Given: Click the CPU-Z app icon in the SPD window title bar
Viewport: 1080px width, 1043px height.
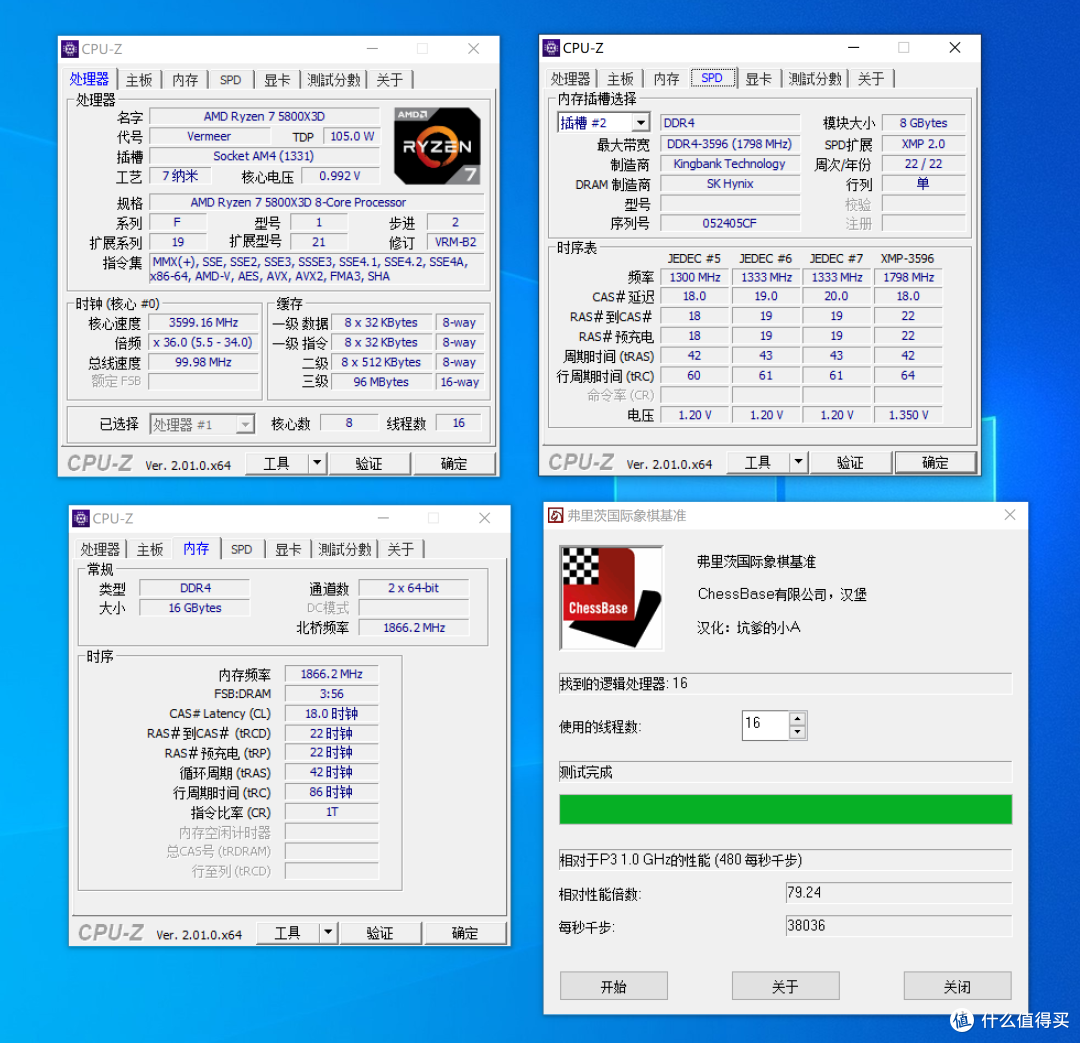Looking at the screenshot, I should [x=551, y=48].
